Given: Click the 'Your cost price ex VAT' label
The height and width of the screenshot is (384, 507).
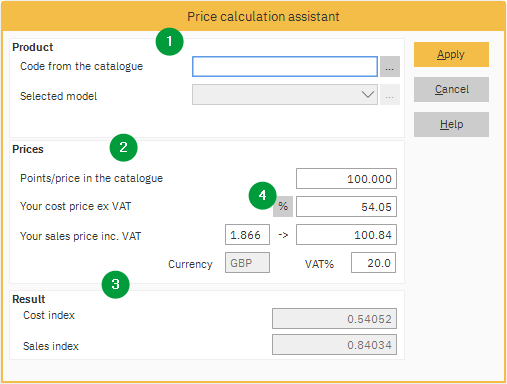Looking at the screenshot, I should 76,206.
